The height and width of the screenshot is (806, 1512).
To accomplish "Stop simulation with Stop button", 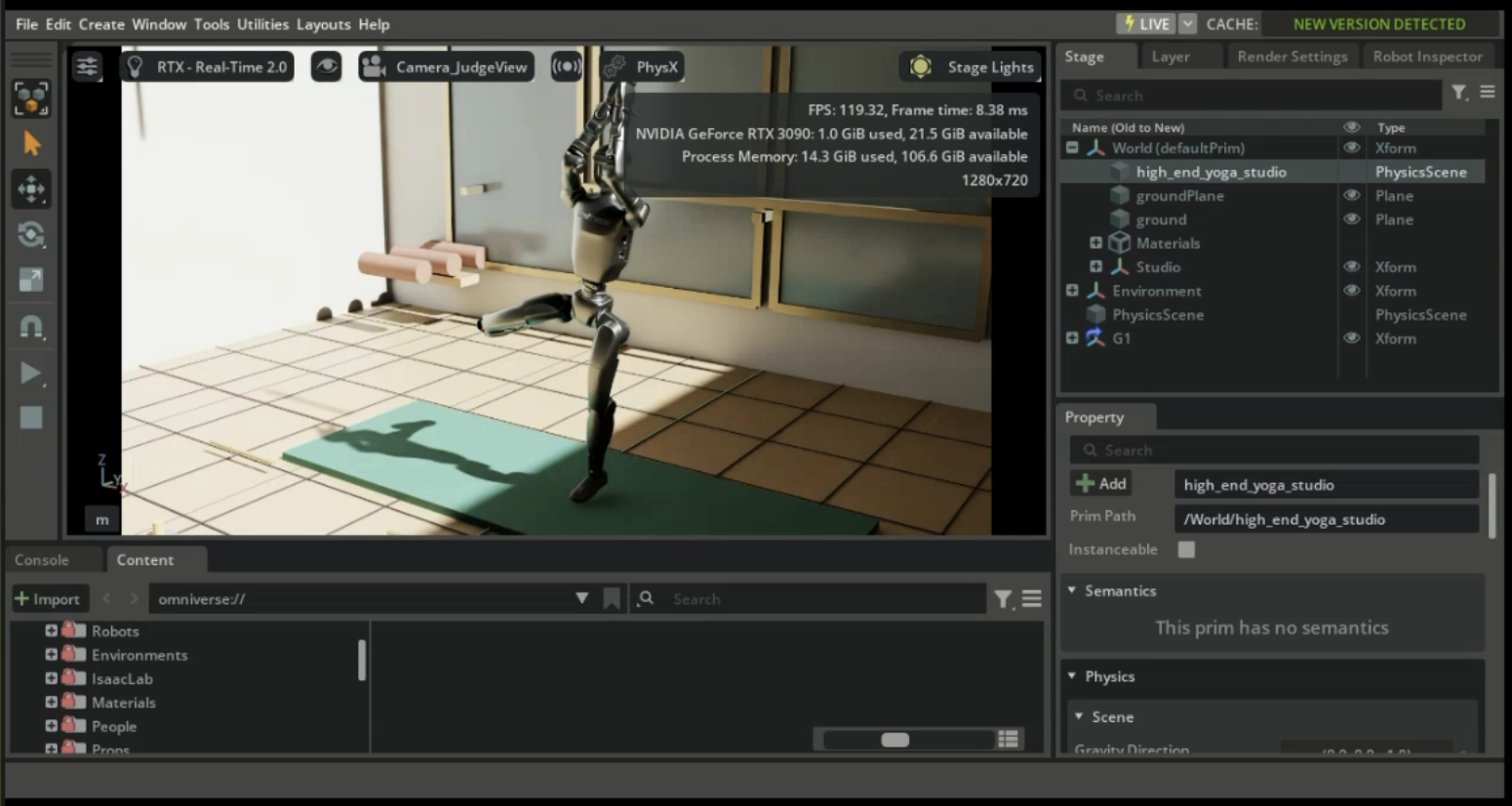I will tap(31, 418).
